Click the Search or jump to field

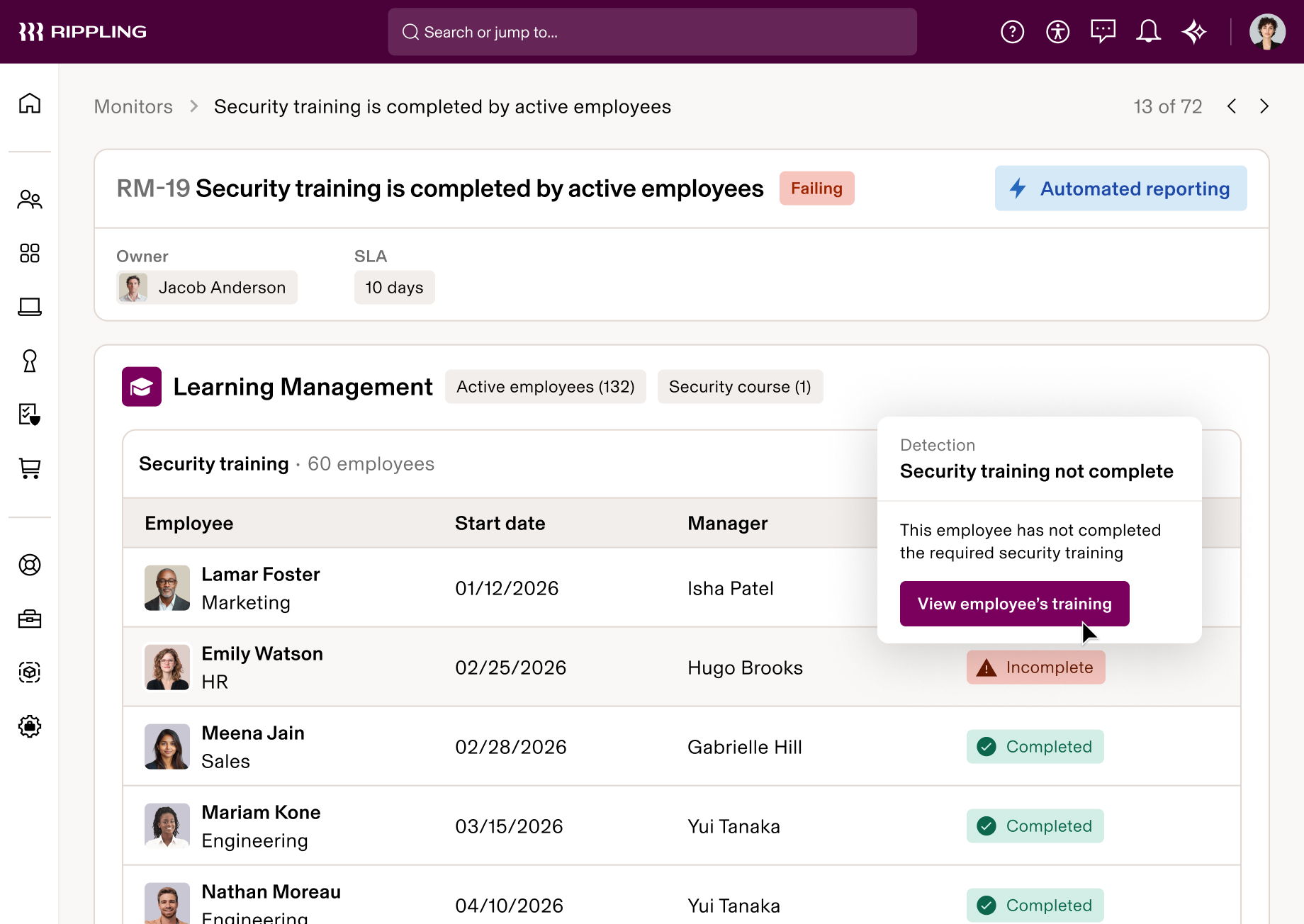(651, 31)
